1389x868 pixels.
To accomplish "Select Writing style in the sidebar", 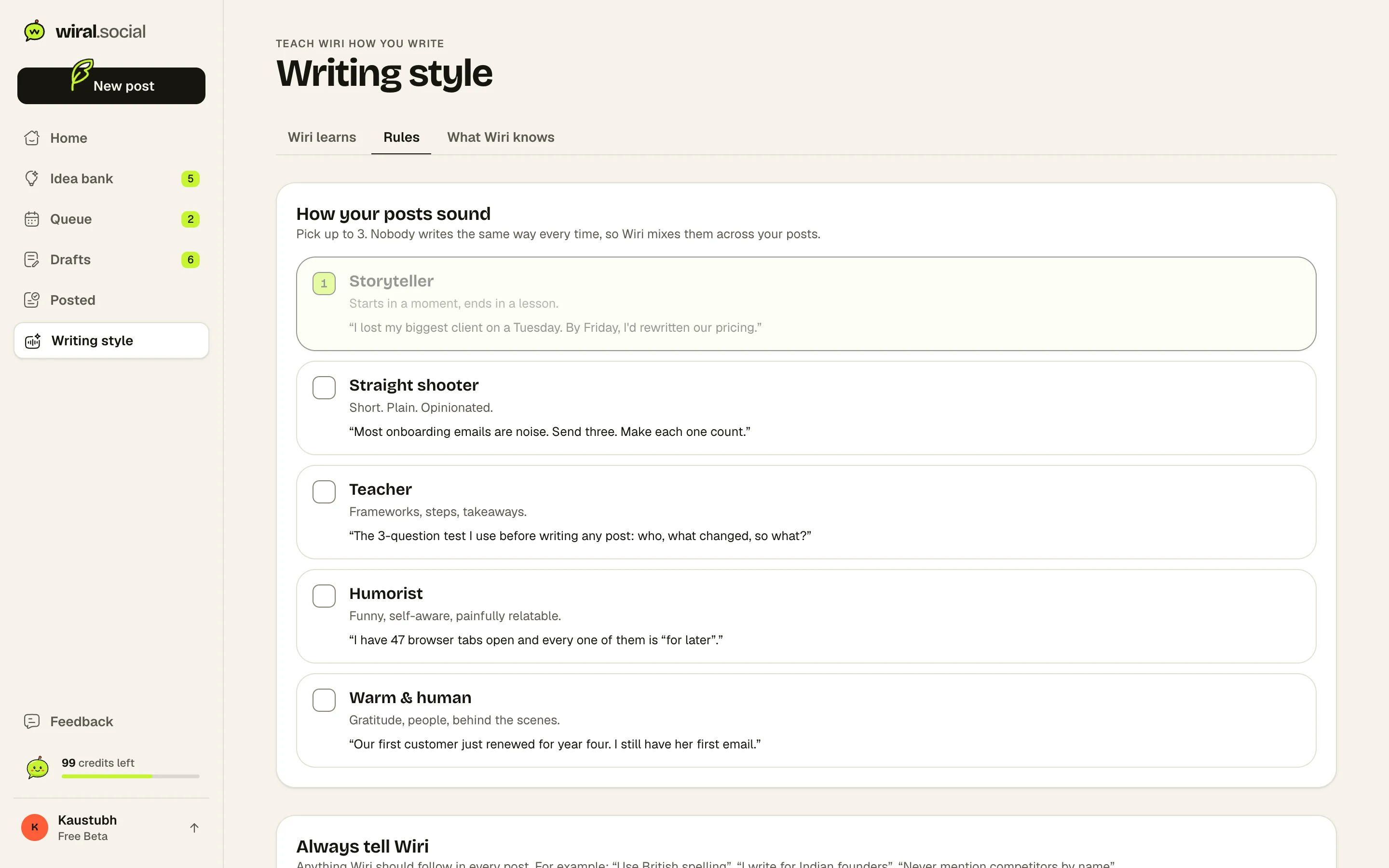I will coord(111,340).
